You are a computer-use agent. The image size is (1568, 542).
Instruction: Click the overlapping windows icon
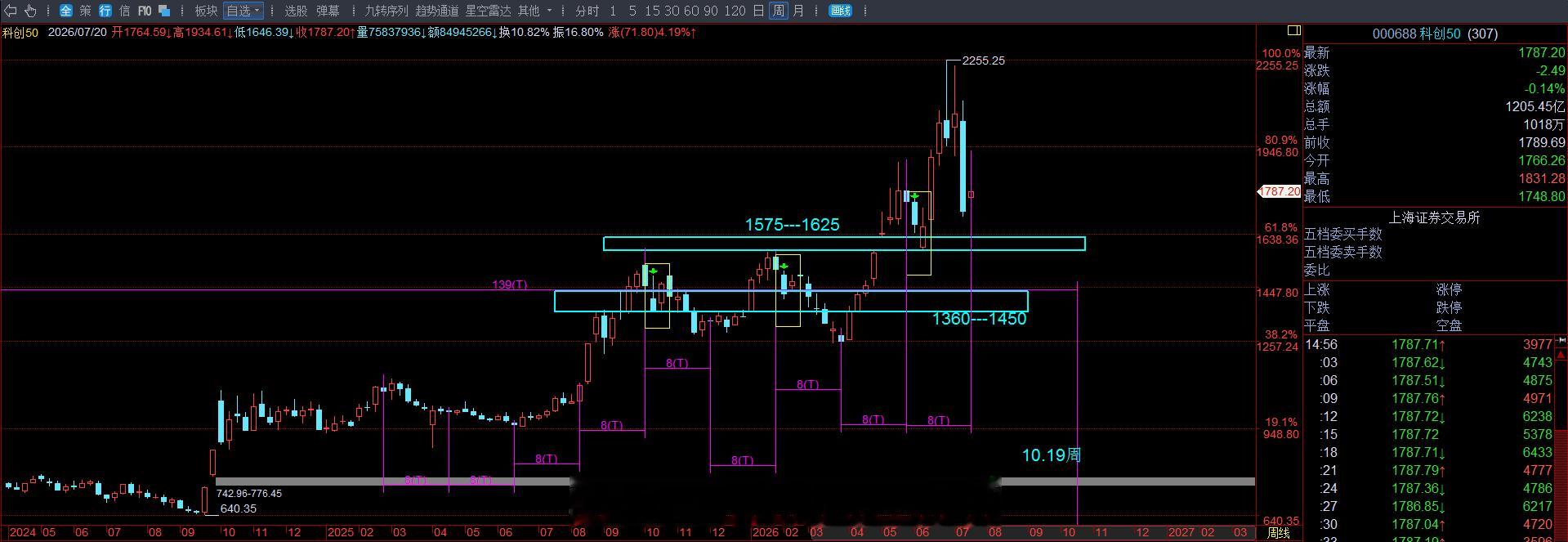(x=164, y=11)
